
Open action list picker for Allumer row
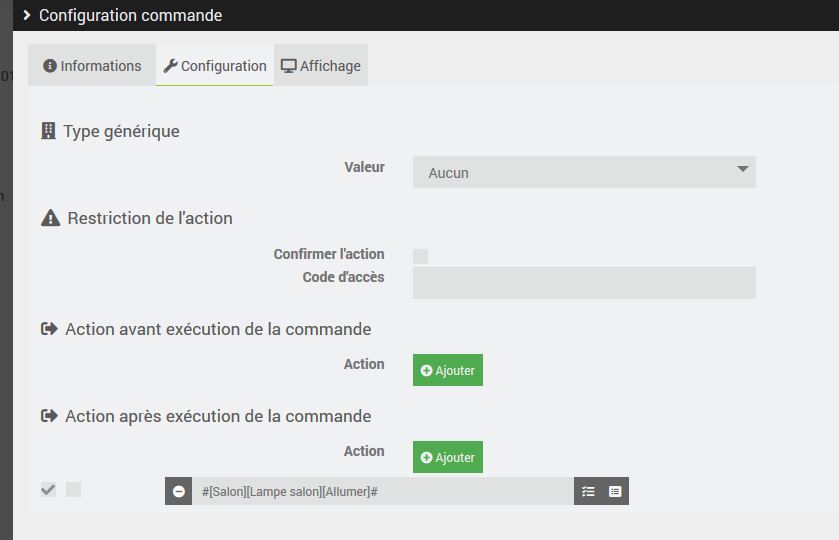pyautogui.click(x=588, y=491)
